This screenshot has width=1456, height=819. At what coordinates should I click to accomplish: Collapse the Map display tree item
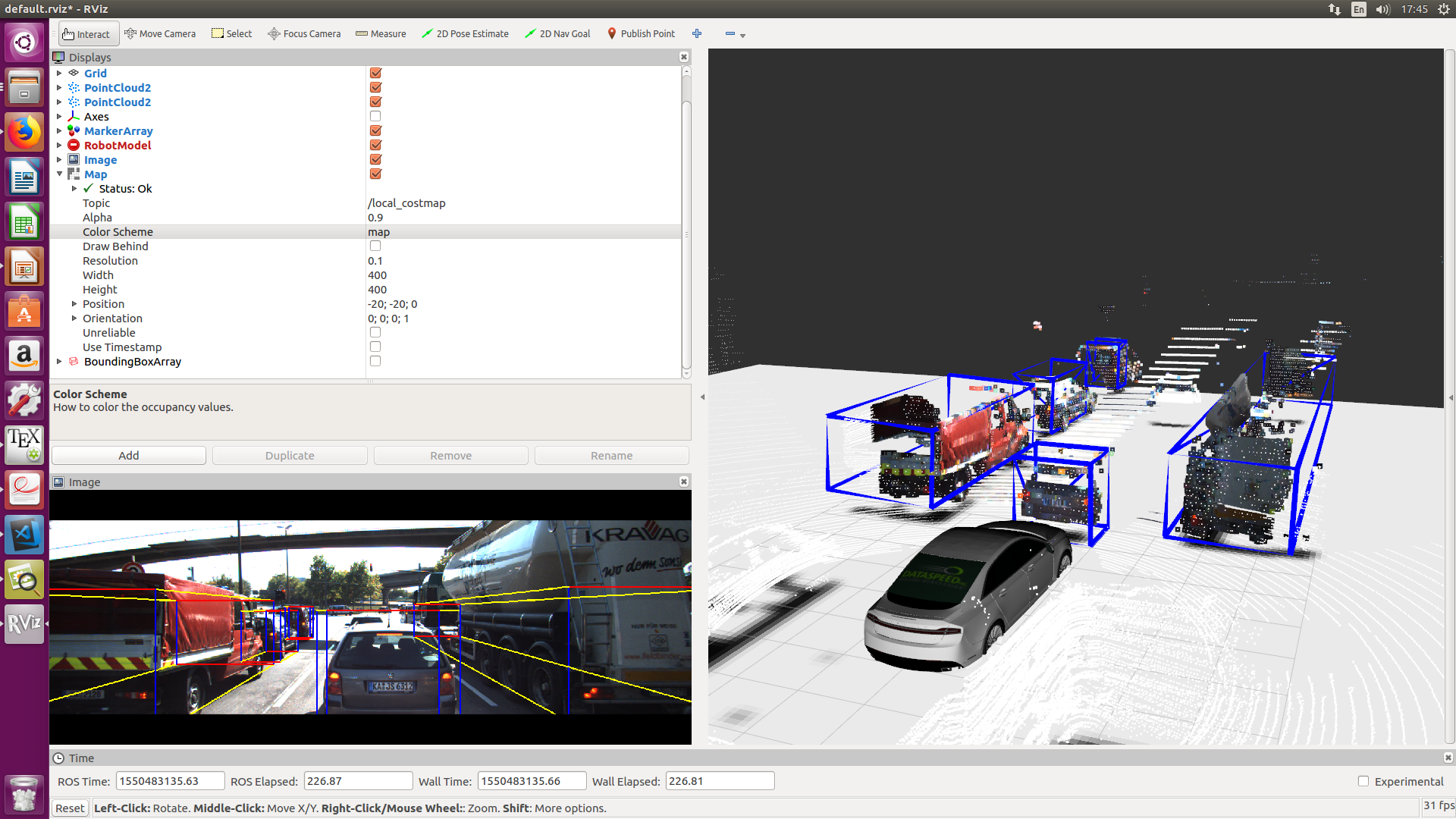59,174
